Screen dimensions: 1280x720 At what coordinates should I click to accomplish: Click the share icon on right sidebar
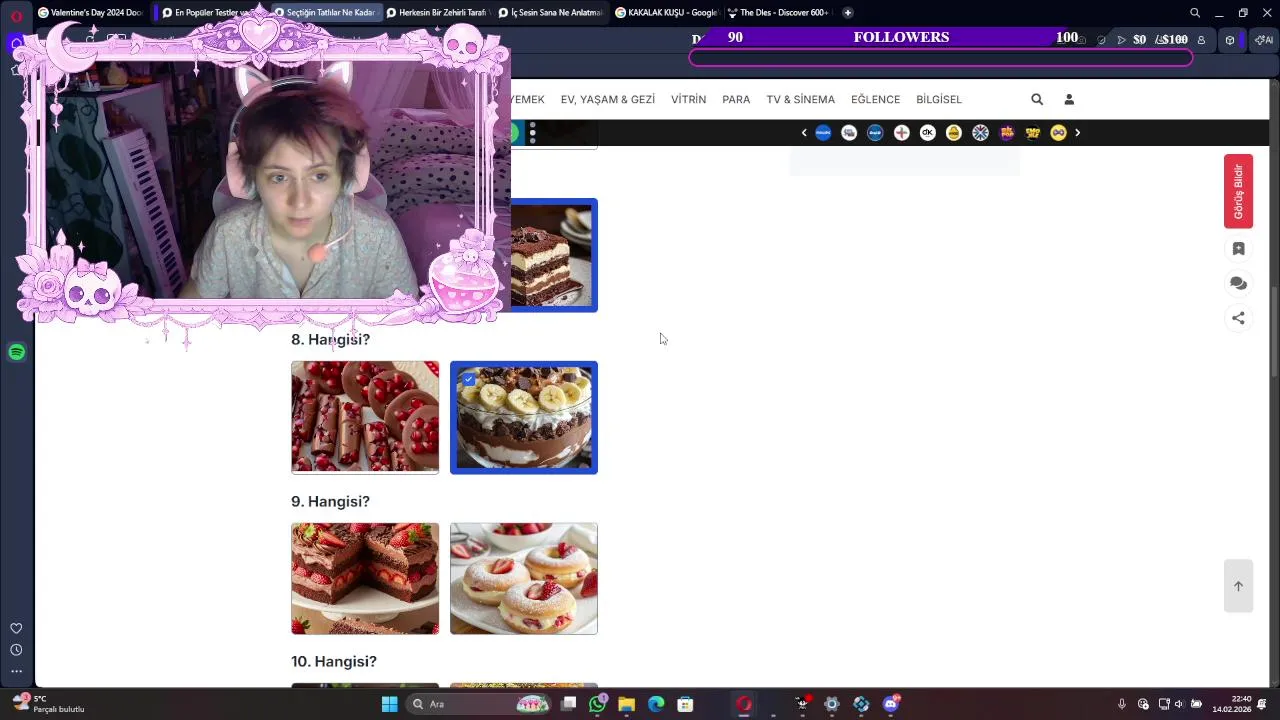tap(1238, 318)
